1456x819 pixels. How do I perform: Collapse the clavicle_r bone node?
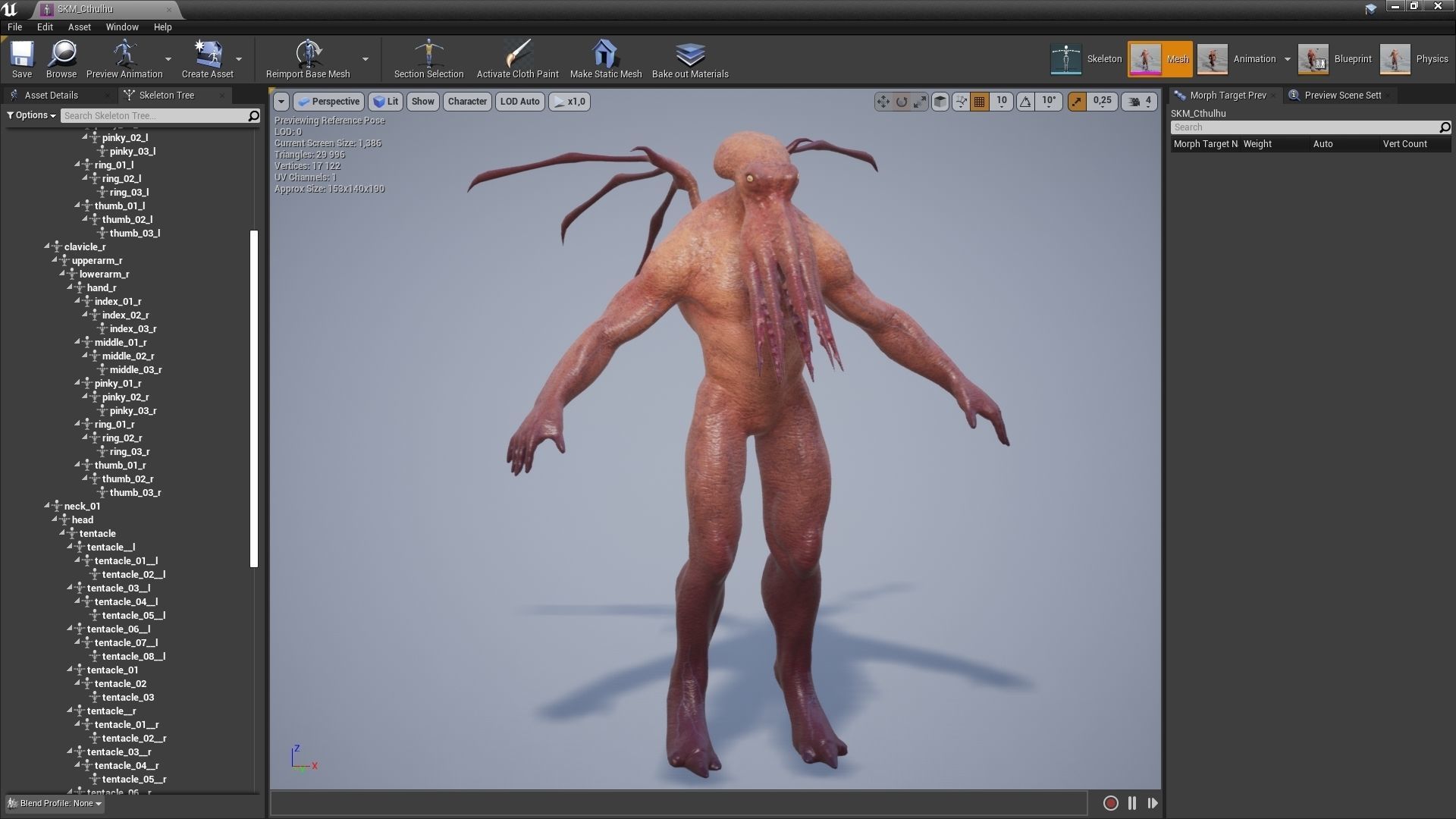point(47,246)
